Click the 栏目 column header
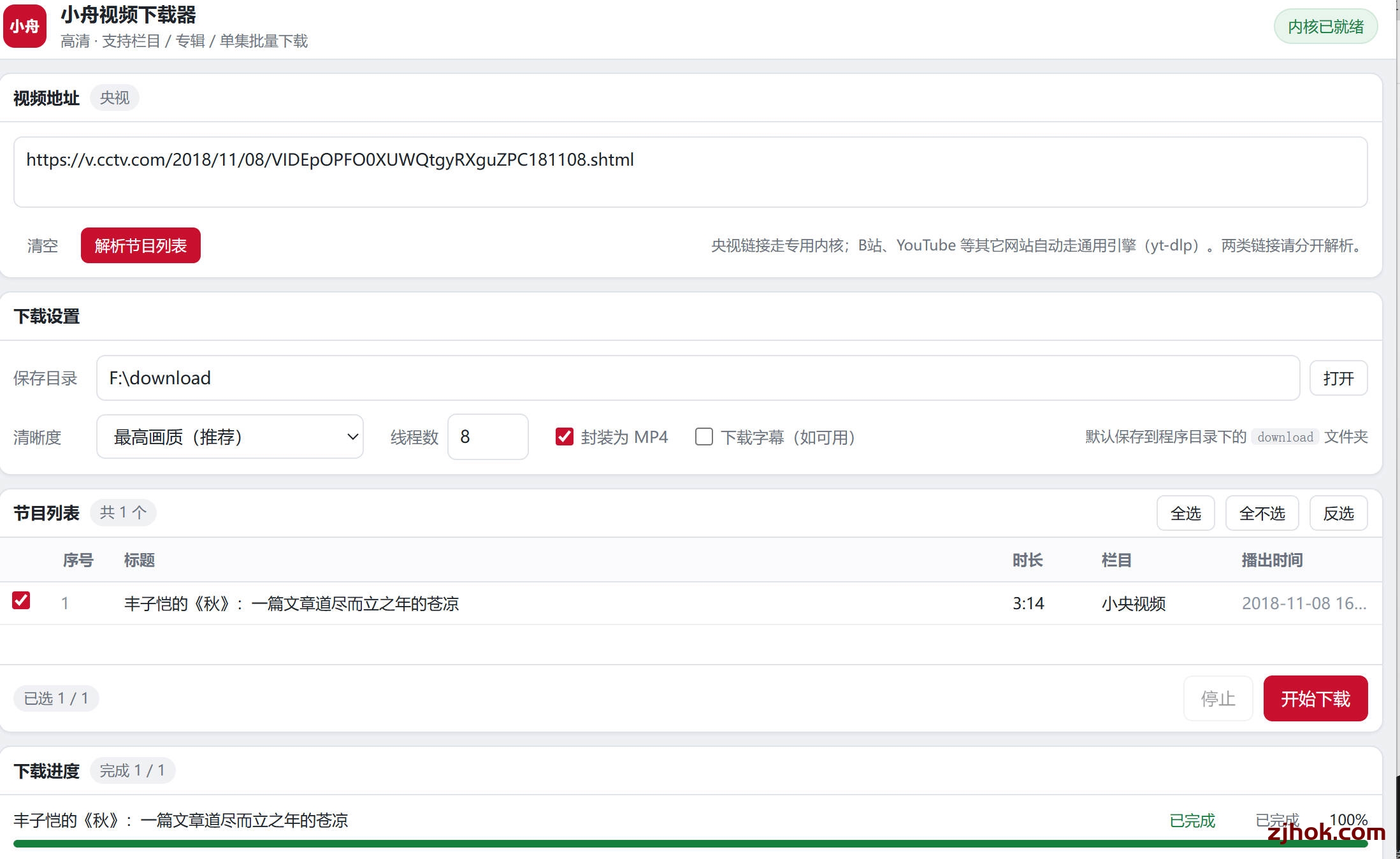The height and width of the screenshot is (859, 1400). pyautogui.click(x=1116, y=560)
